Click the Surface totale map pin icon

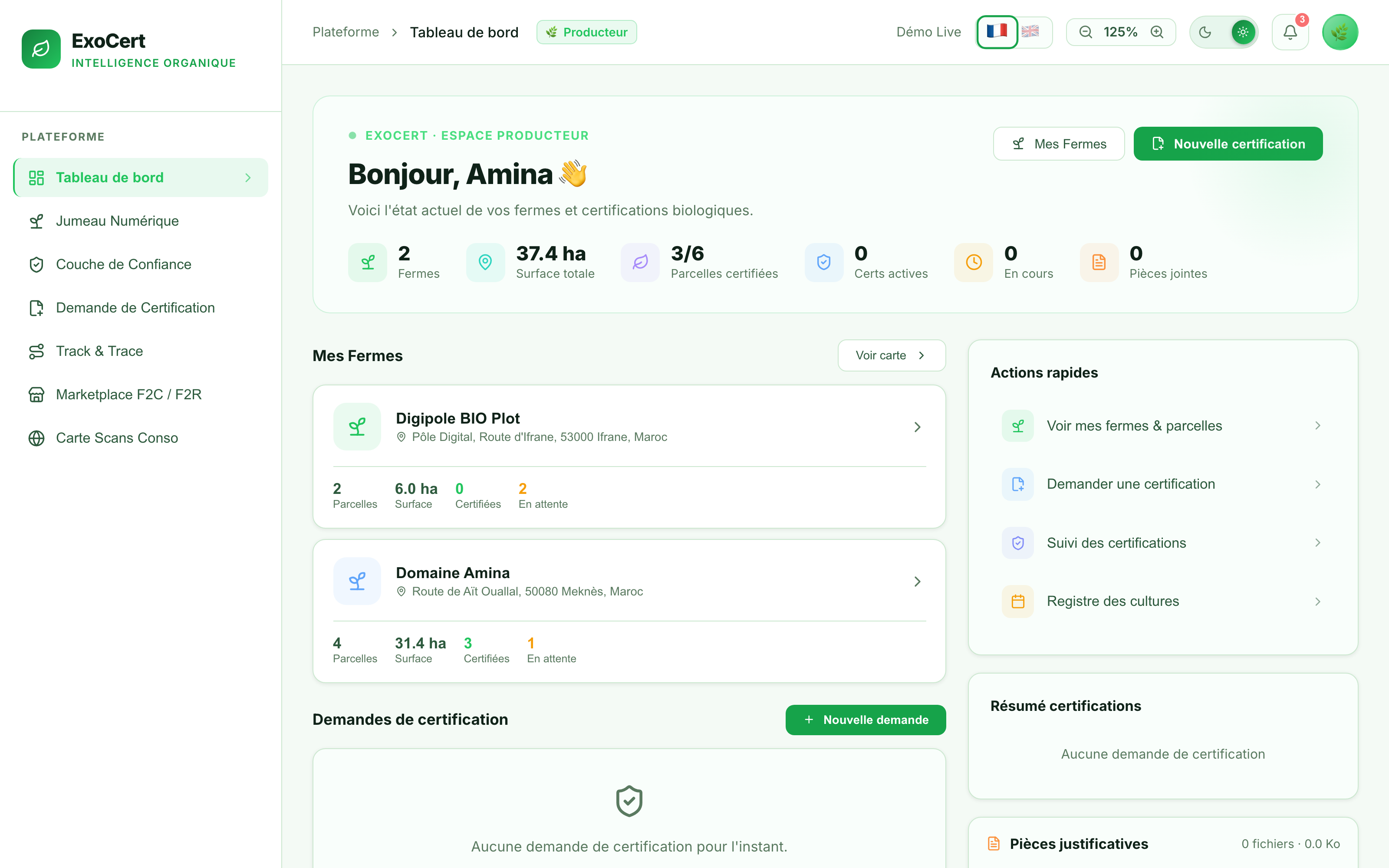[x=485, y=262]
